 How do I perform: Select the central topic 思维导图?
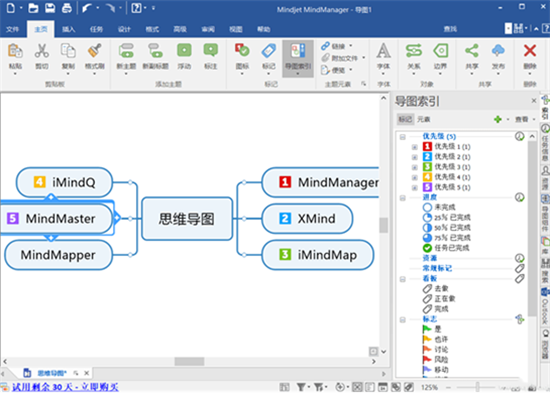187,219
